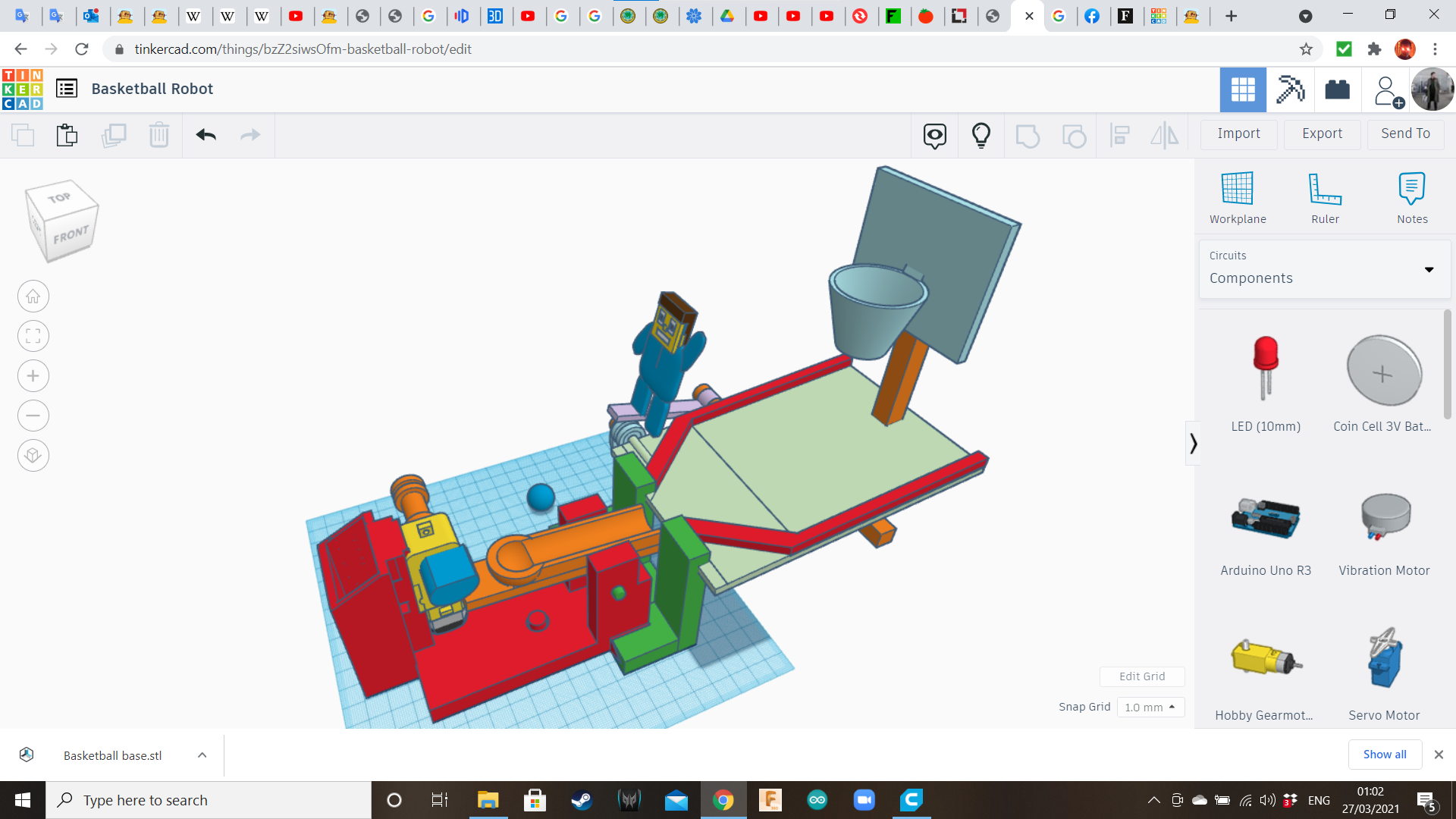Toggle Show All lightbulb icon
Image resolution: width=1456 pixels, height=819 pixels.
pos(981,135)
